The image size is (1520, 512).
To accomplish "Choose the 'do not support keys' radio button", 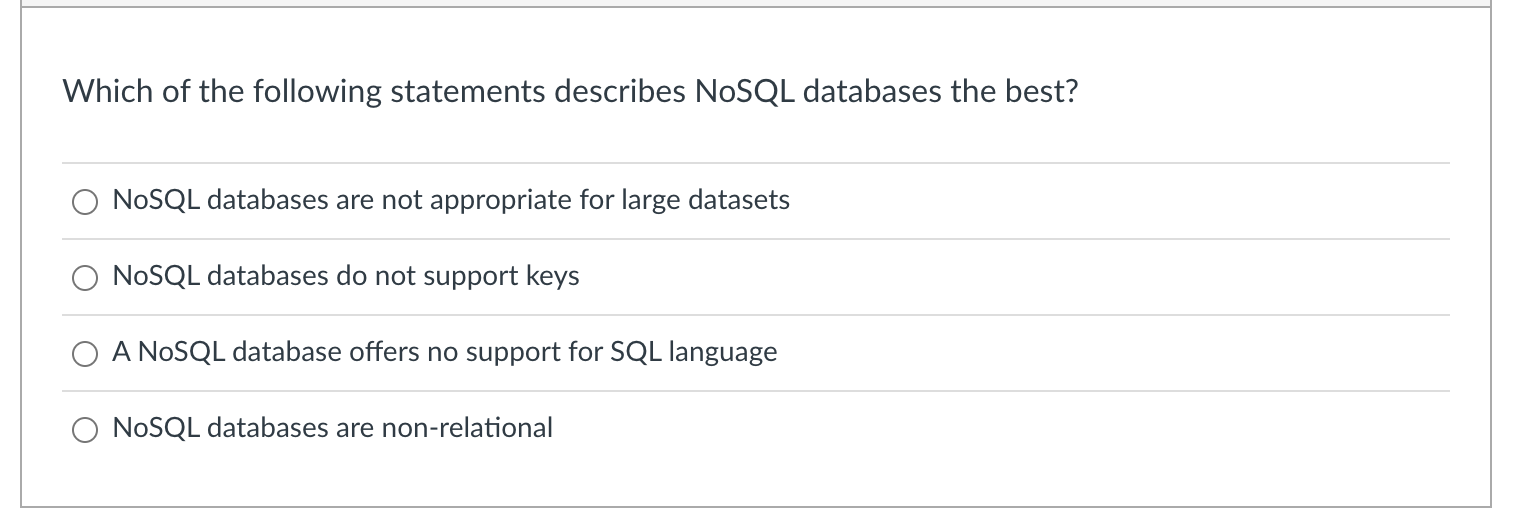I will (x=84, y=278).
